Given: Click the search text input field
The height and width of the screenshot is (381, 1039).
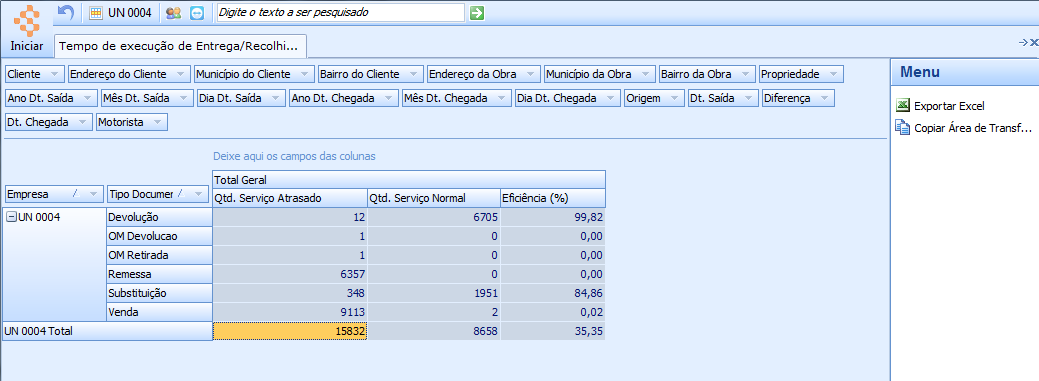Looking at the screenshot, I should coord(341,13).
